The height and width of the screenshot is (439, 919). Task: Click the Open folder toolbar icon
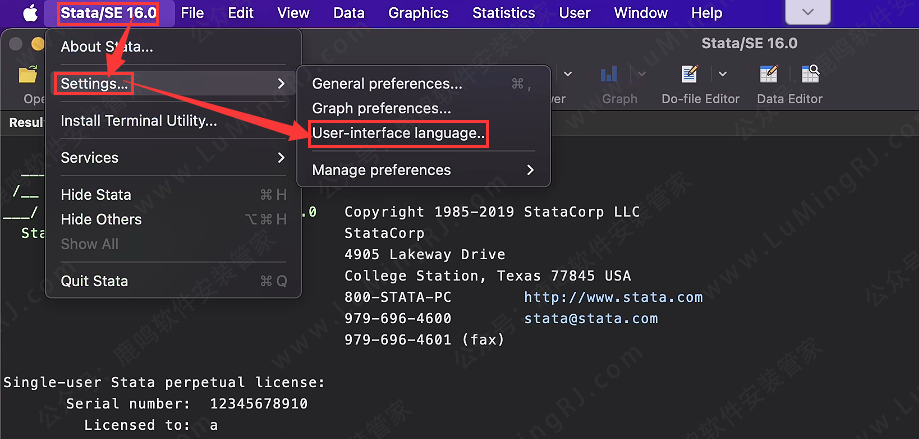28,76
